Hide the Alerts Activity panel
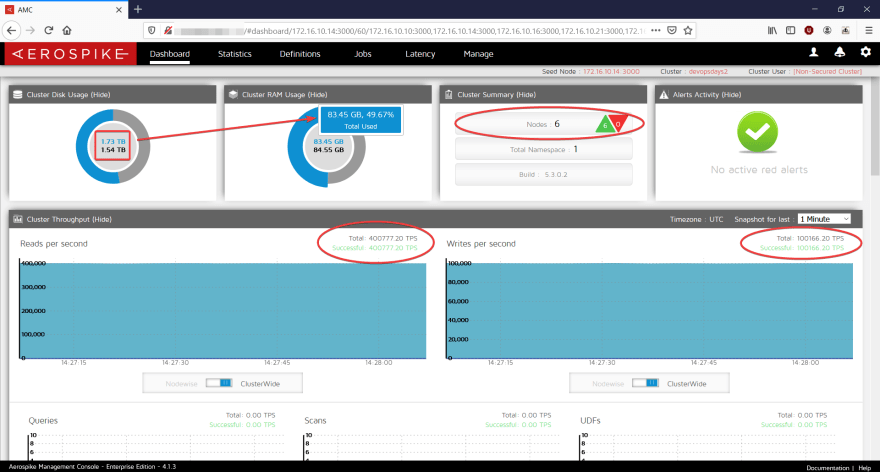 pos(731,95)
